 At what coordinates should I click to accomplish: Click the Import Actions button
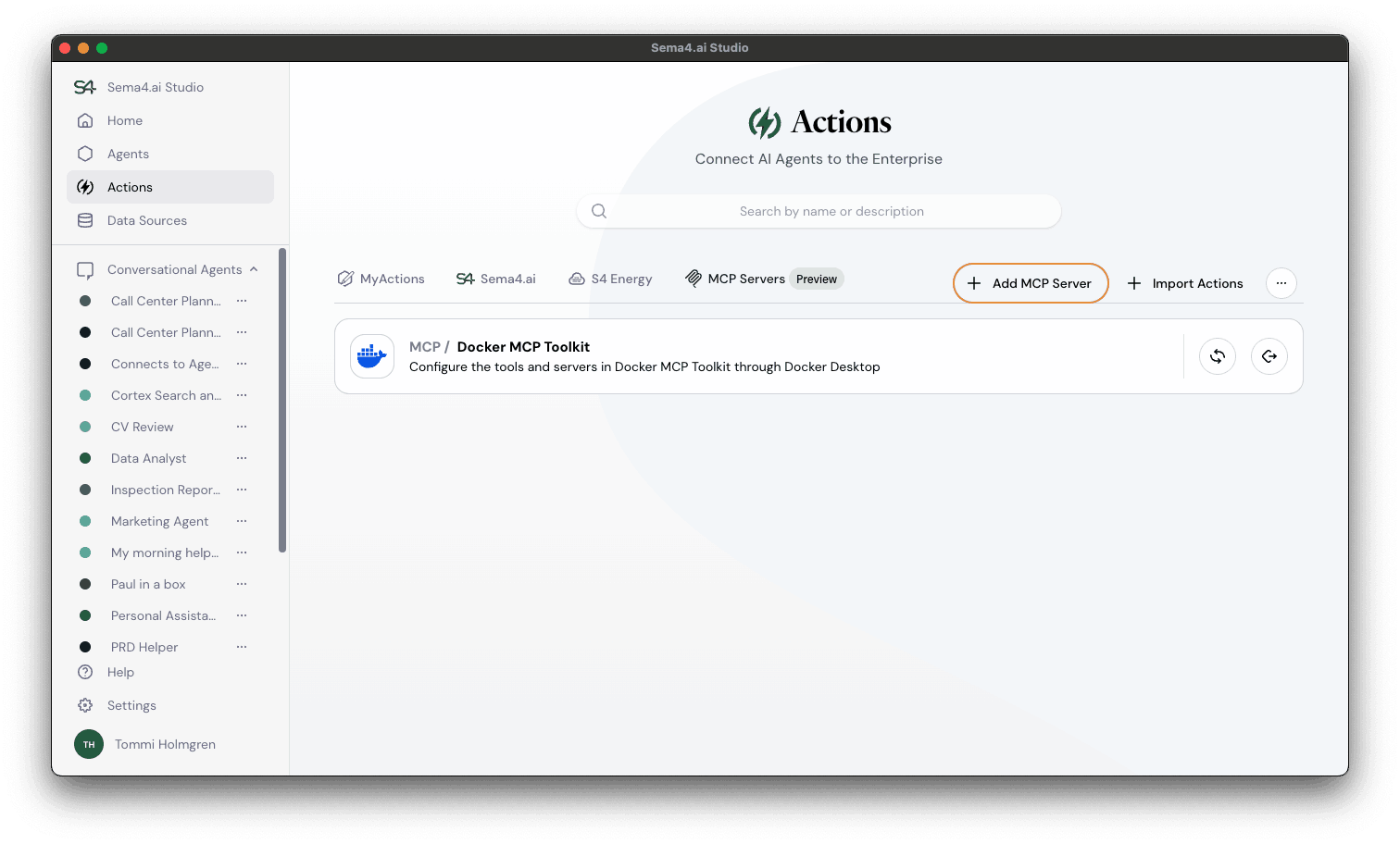coord(1185,283)
